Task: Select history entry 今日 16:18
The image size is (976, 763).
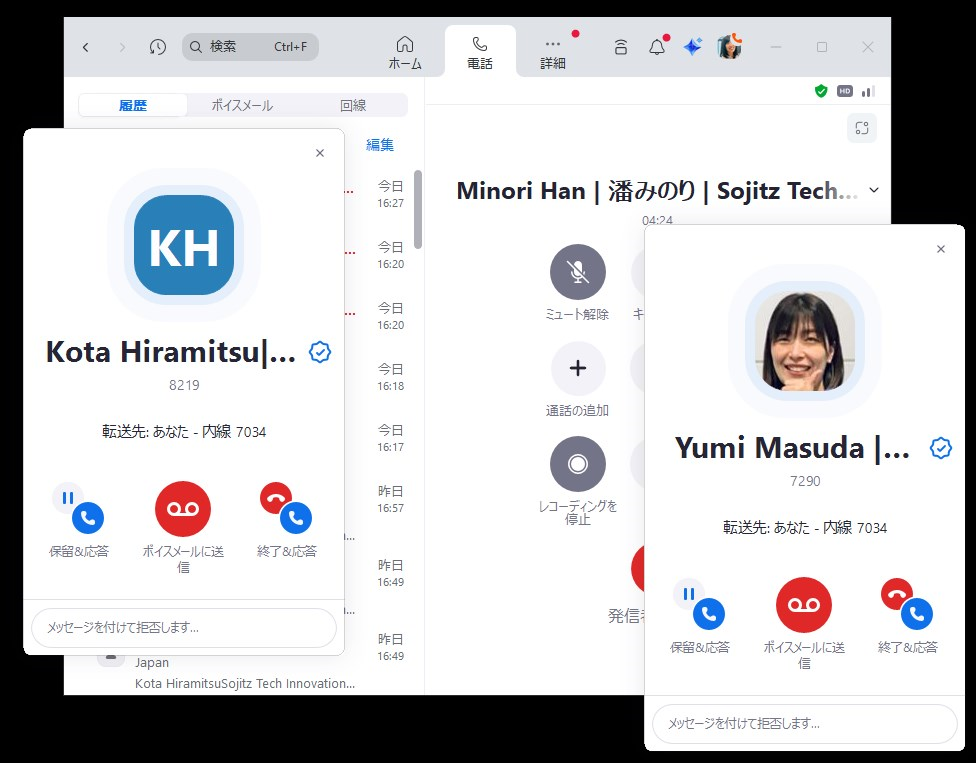Action: point(391,377)
